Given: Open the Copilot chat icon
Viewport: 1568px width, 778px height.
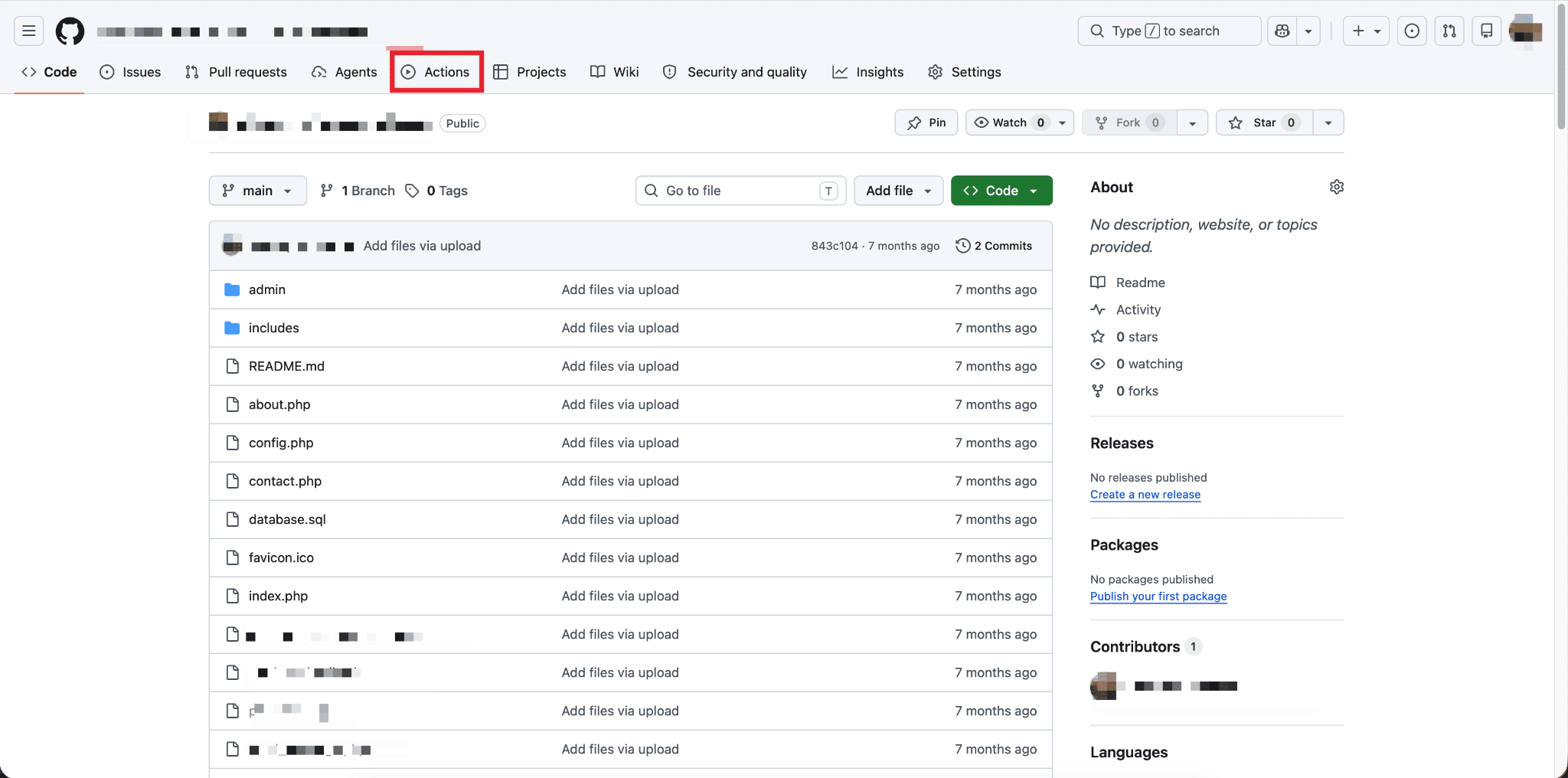Looking at the screenshot, I should click(x=1282, y=31).
